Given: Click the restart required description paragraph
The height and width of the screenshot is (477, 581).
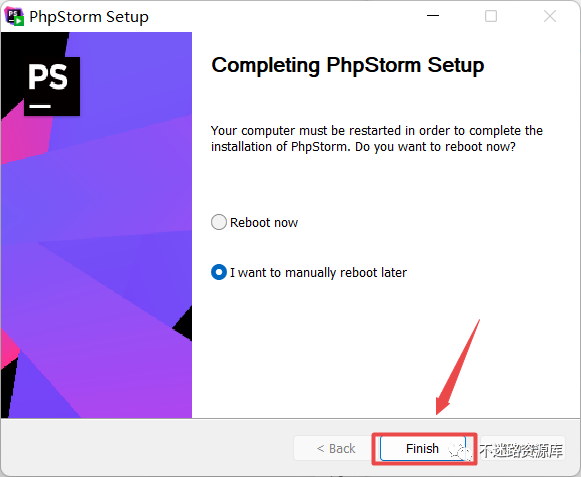Looking at the screenshot, I should 377,139.
